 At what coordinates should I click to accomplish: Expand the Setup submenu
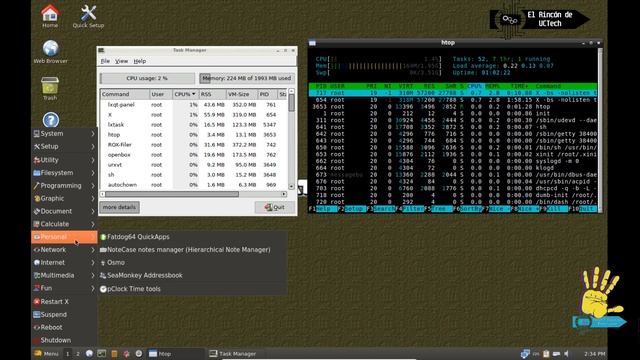click(64, 146)
